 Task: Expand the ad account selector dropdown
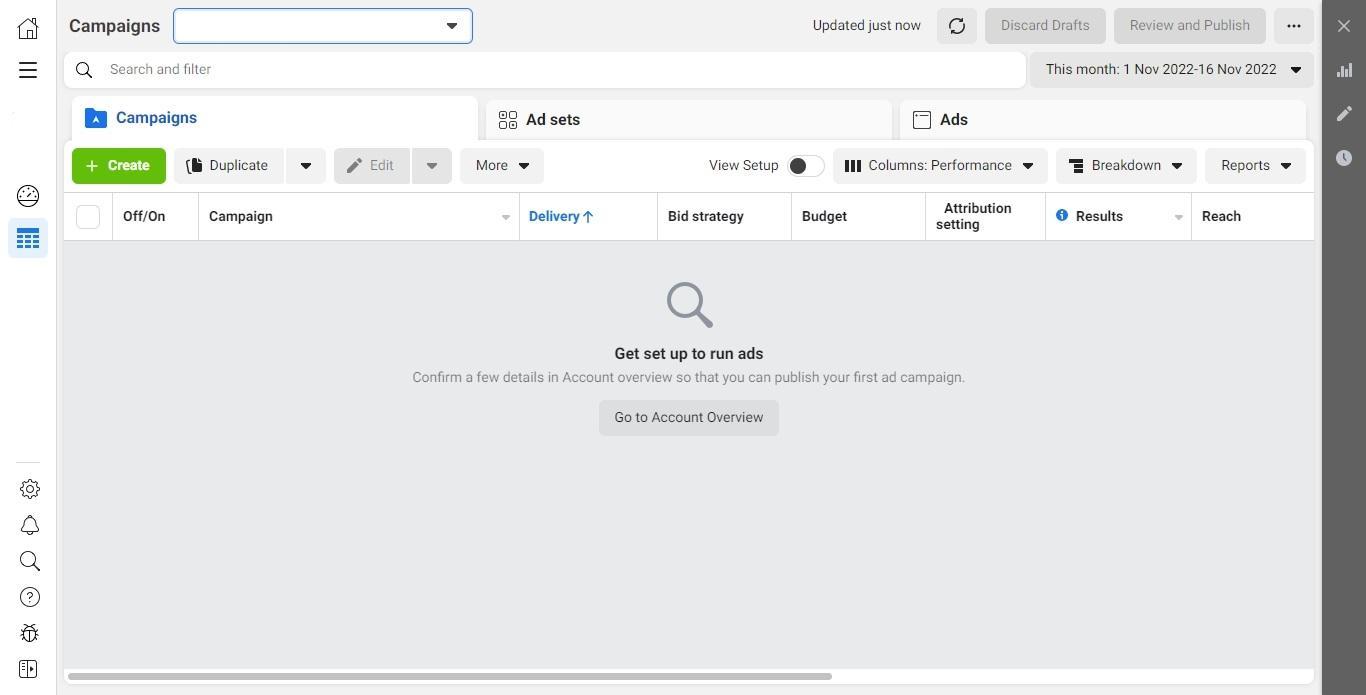click(x=322, y=26)
